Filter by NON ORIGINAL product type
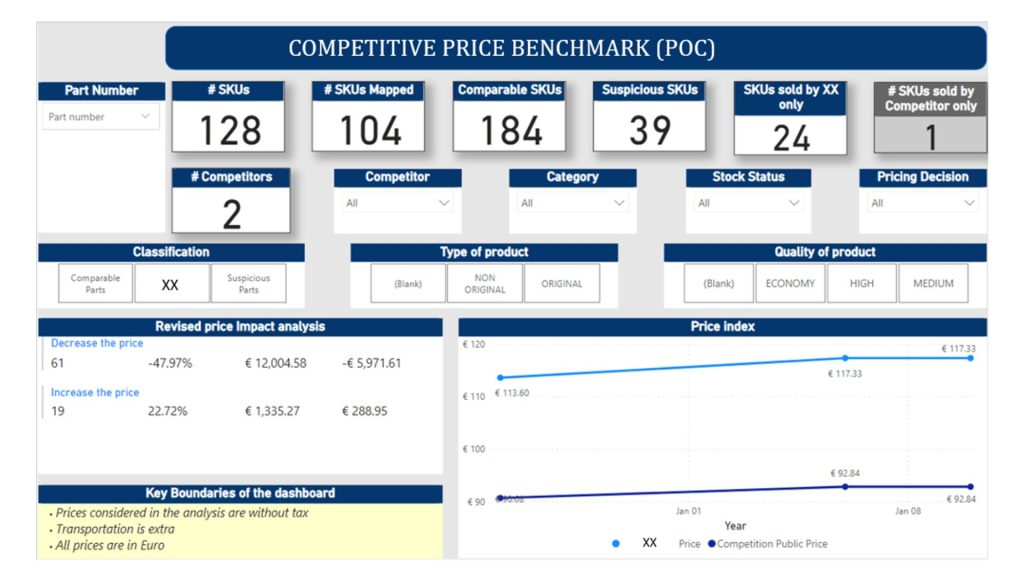 tap(485, 284)
